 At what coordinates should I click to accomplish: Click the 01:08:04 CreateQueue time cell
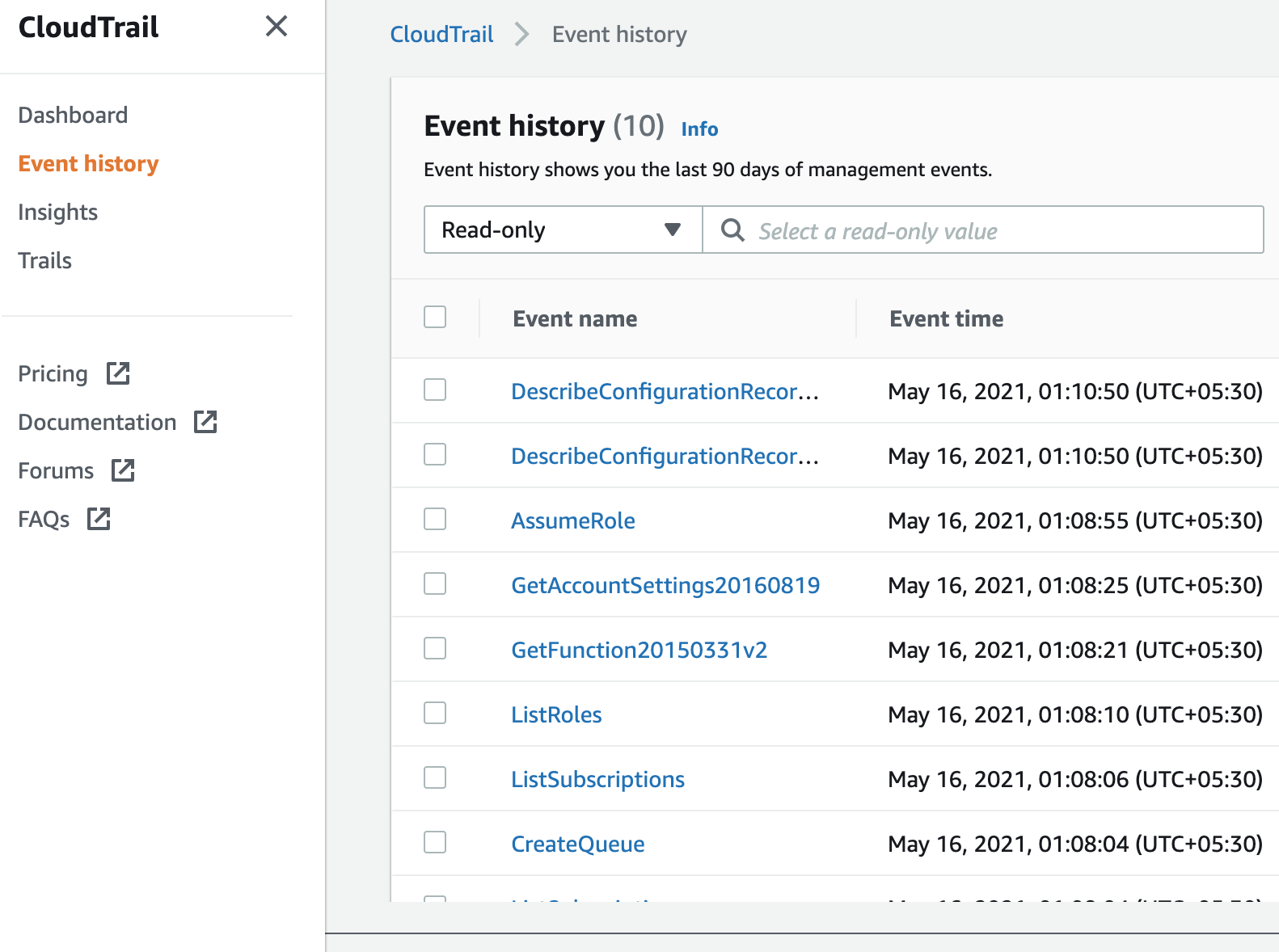pyautogui.click(x=1075, y=844)
